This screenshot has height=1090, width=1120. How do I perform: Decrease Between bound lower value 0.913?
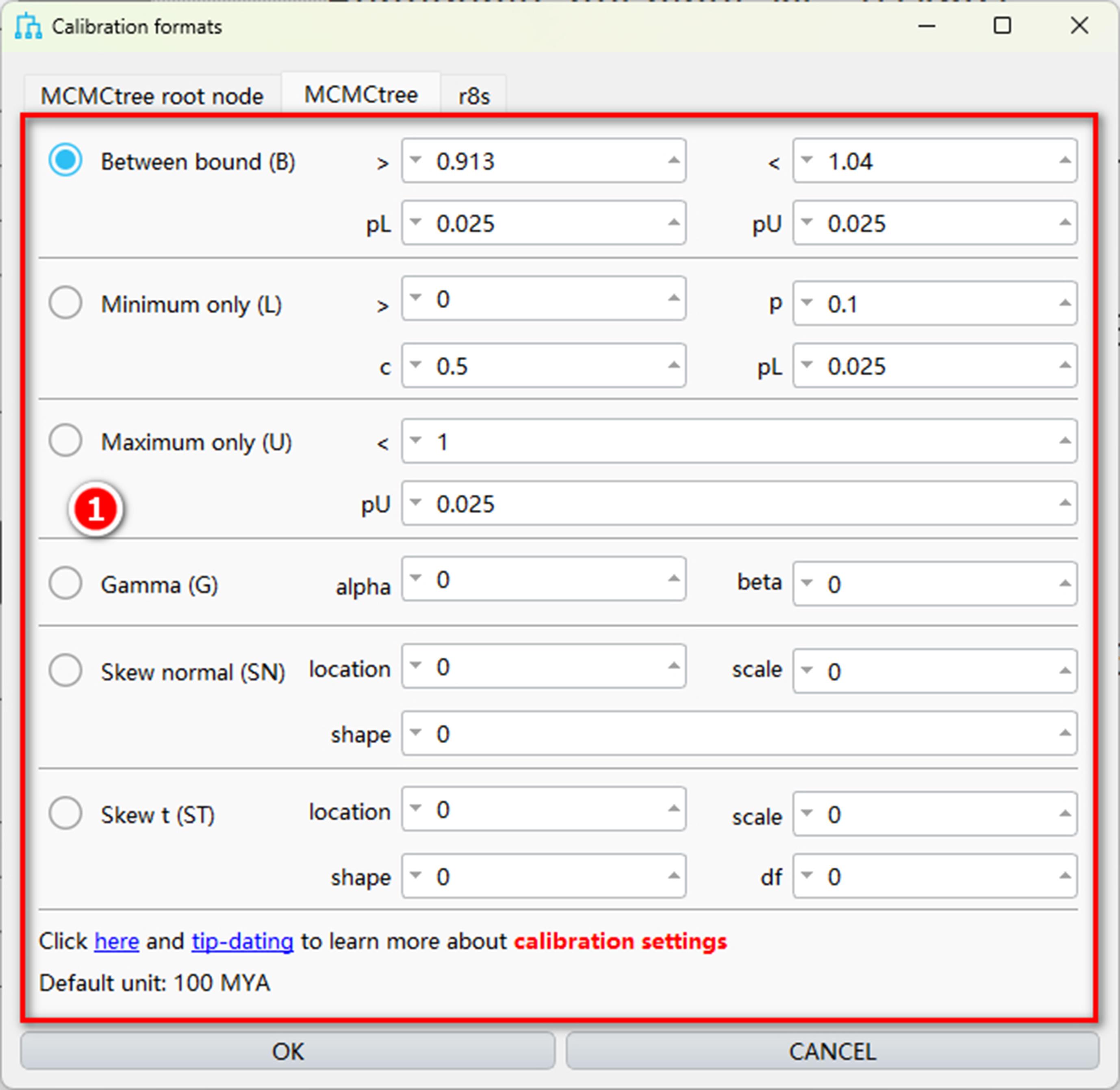tap(416, 160)
